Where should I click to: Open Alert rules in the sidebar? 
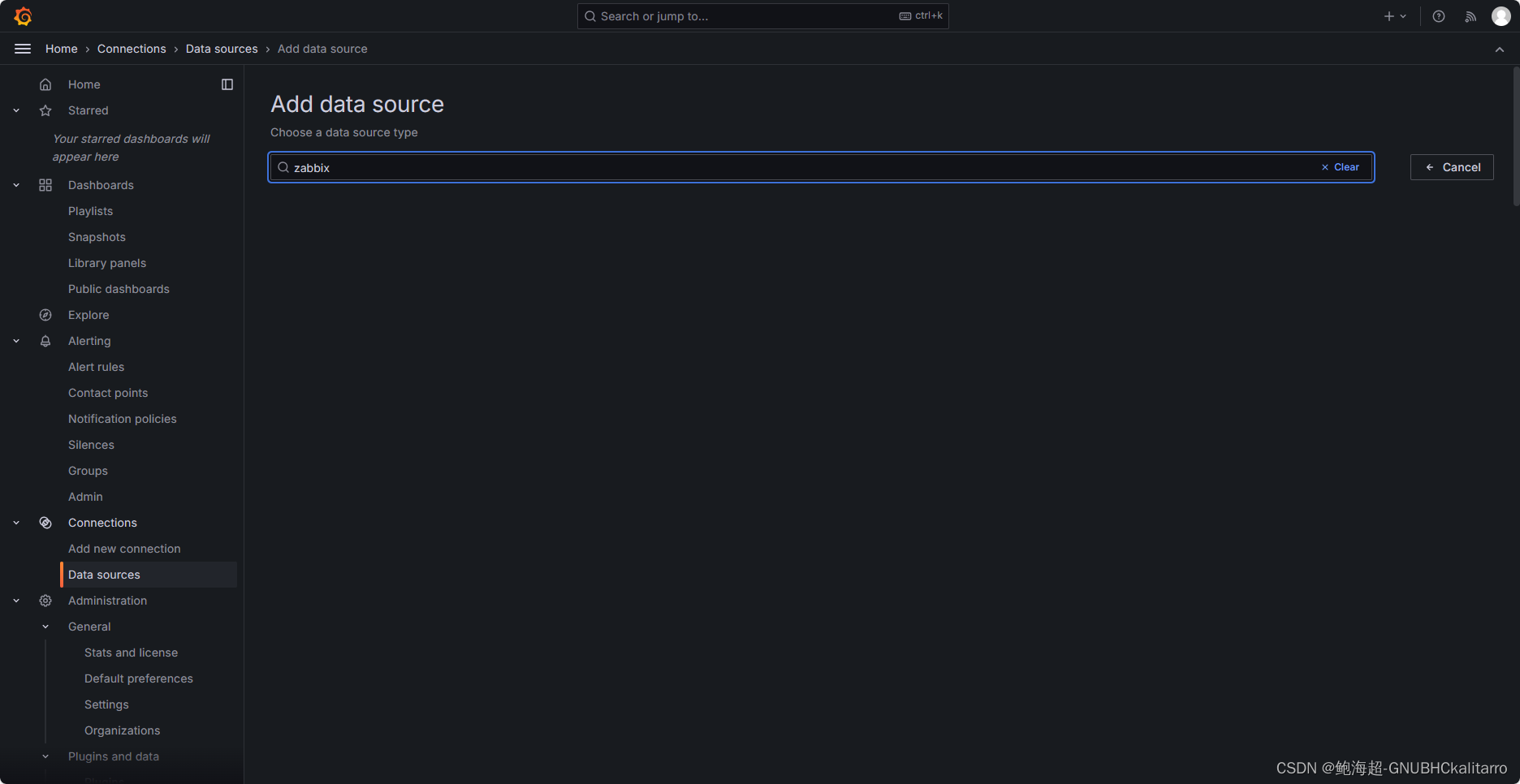(96, 367)
